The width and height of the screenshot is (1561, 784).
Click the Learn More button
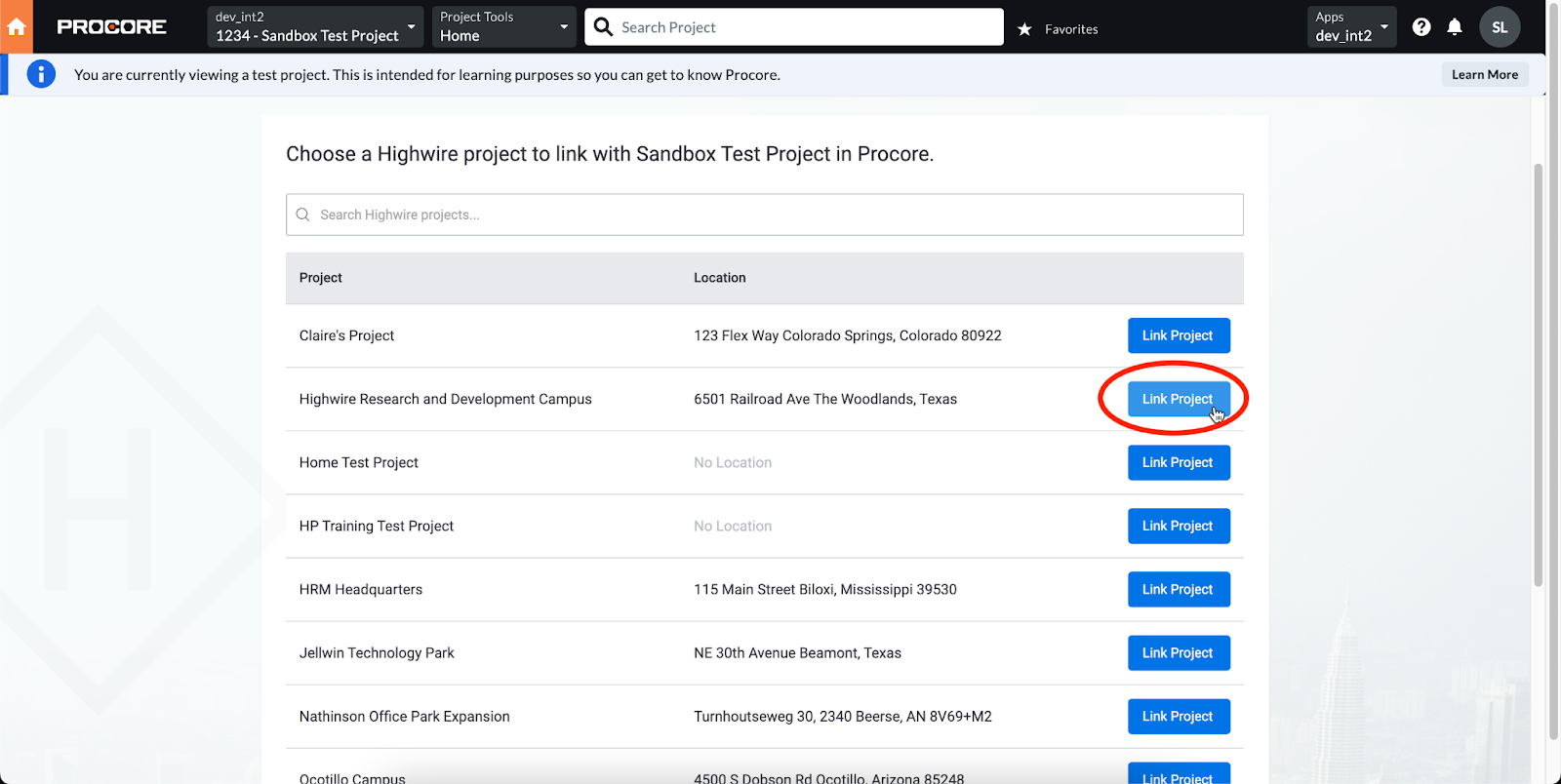pos(1484,74)
